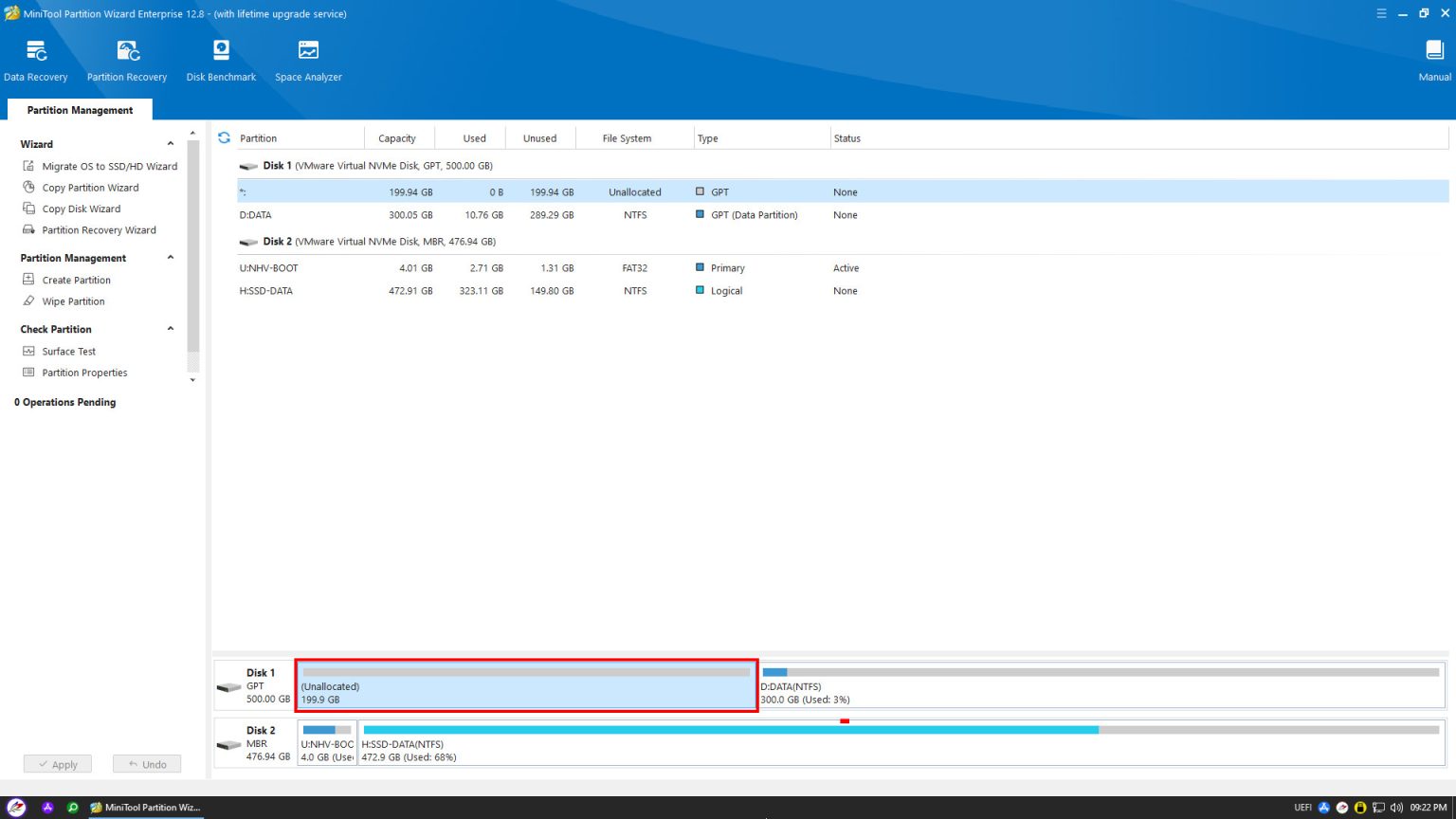Collapse the Check Partition section
This screenshot has width=1456, height=819.
pyautogui.click(x=171, y=329)
